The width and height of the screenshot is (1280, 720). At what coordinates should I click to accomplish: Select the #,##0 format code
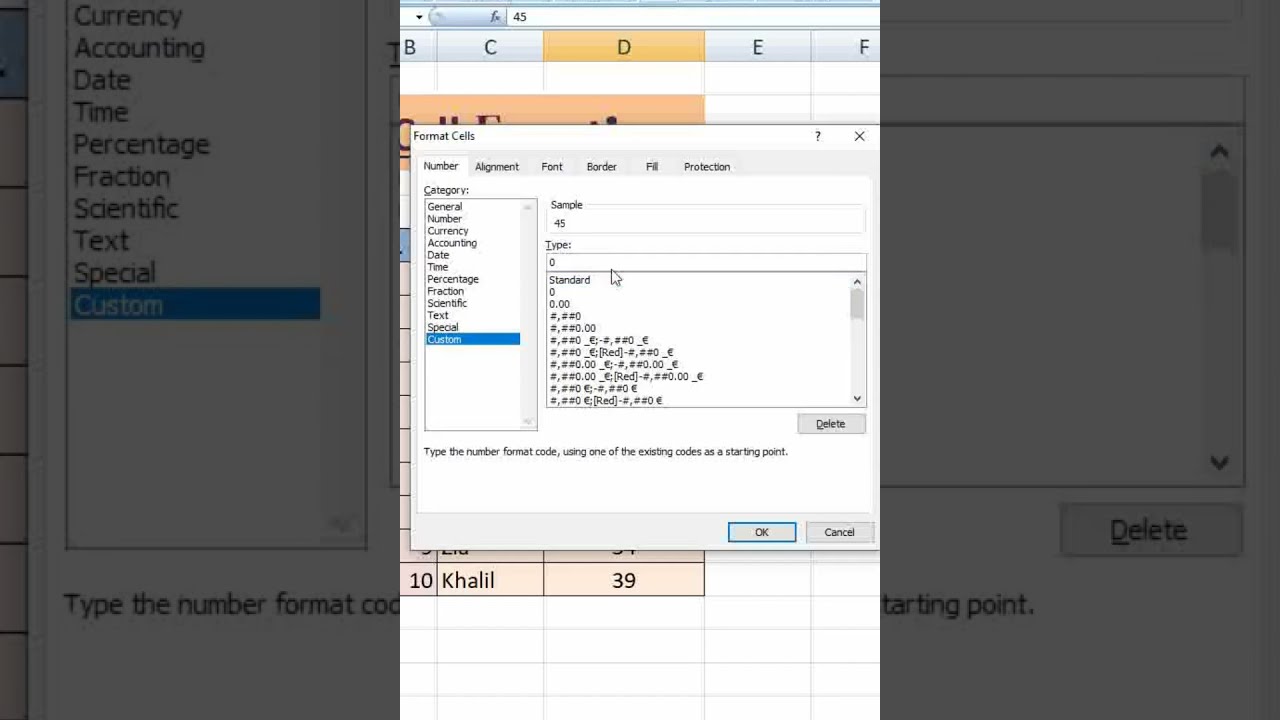coord(565,316)
